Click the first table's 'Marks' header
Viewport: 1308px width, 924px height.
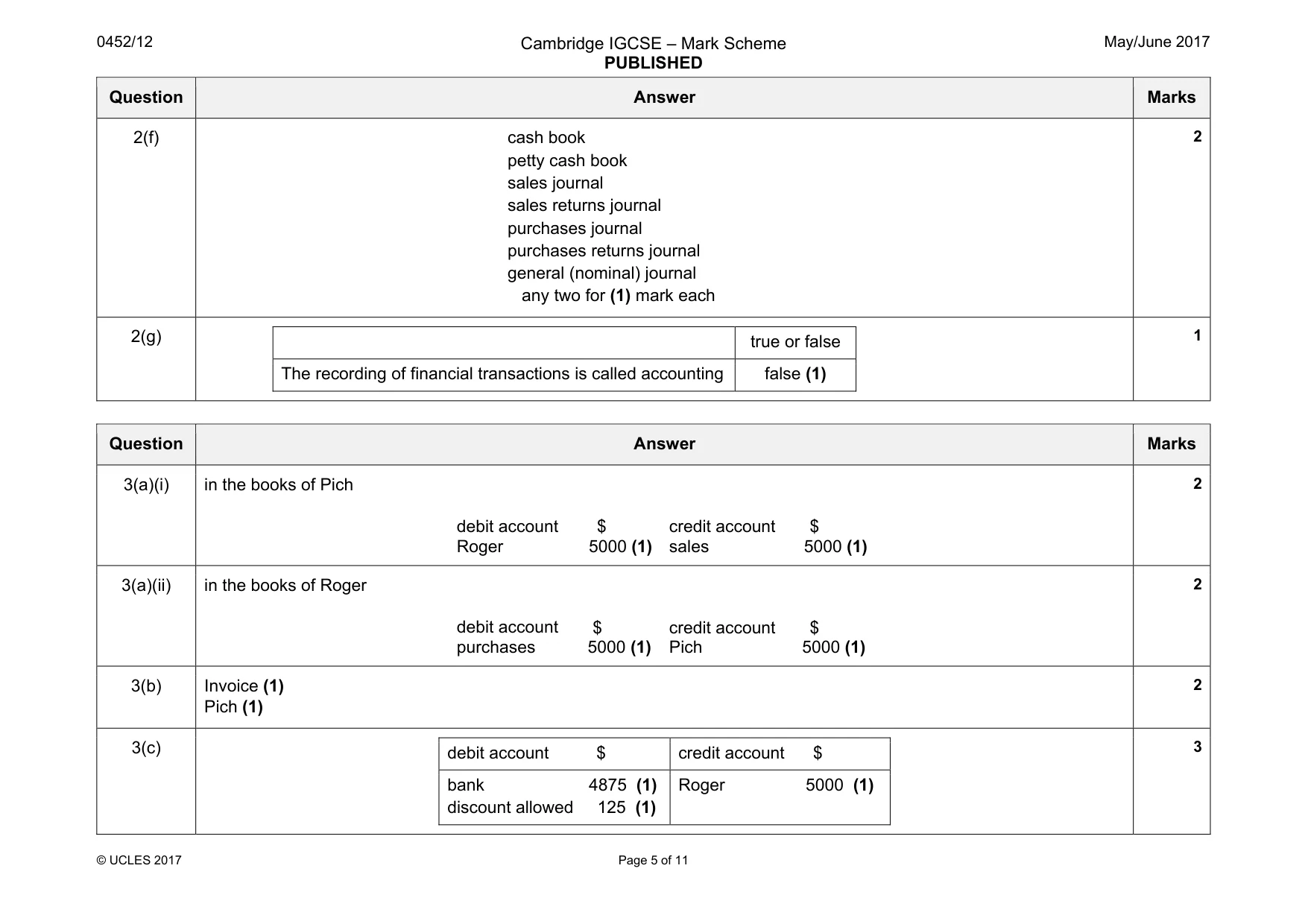pos(1171,98)
